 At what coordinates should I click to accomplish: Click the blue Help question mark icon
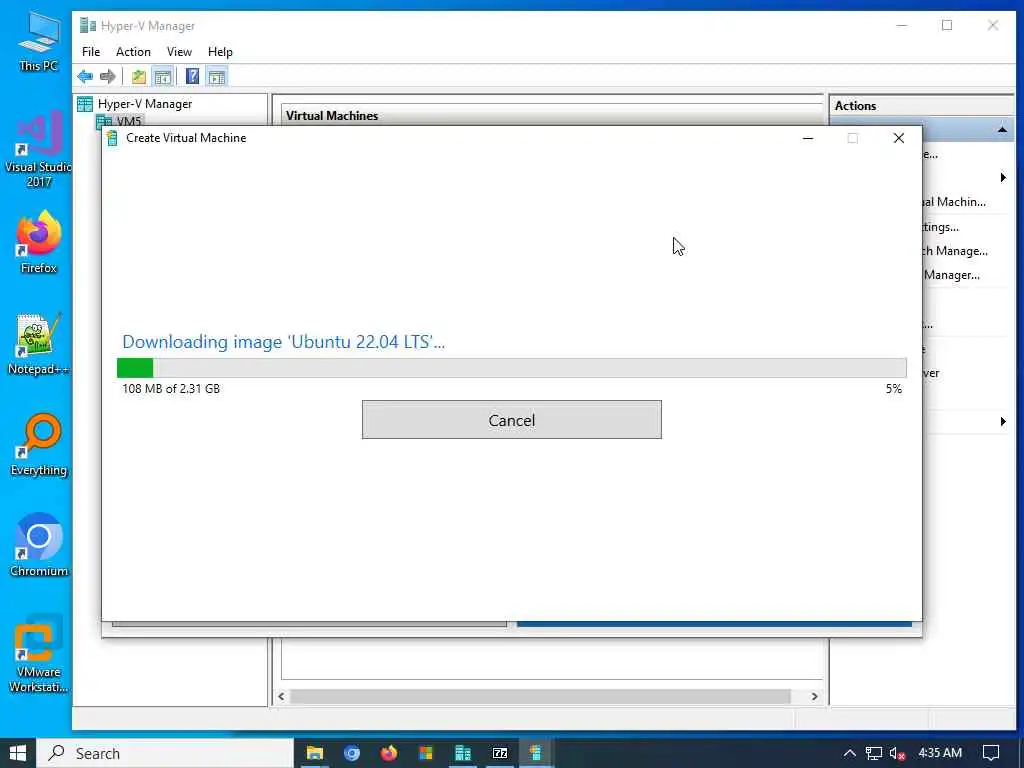[x=192, y=76]
